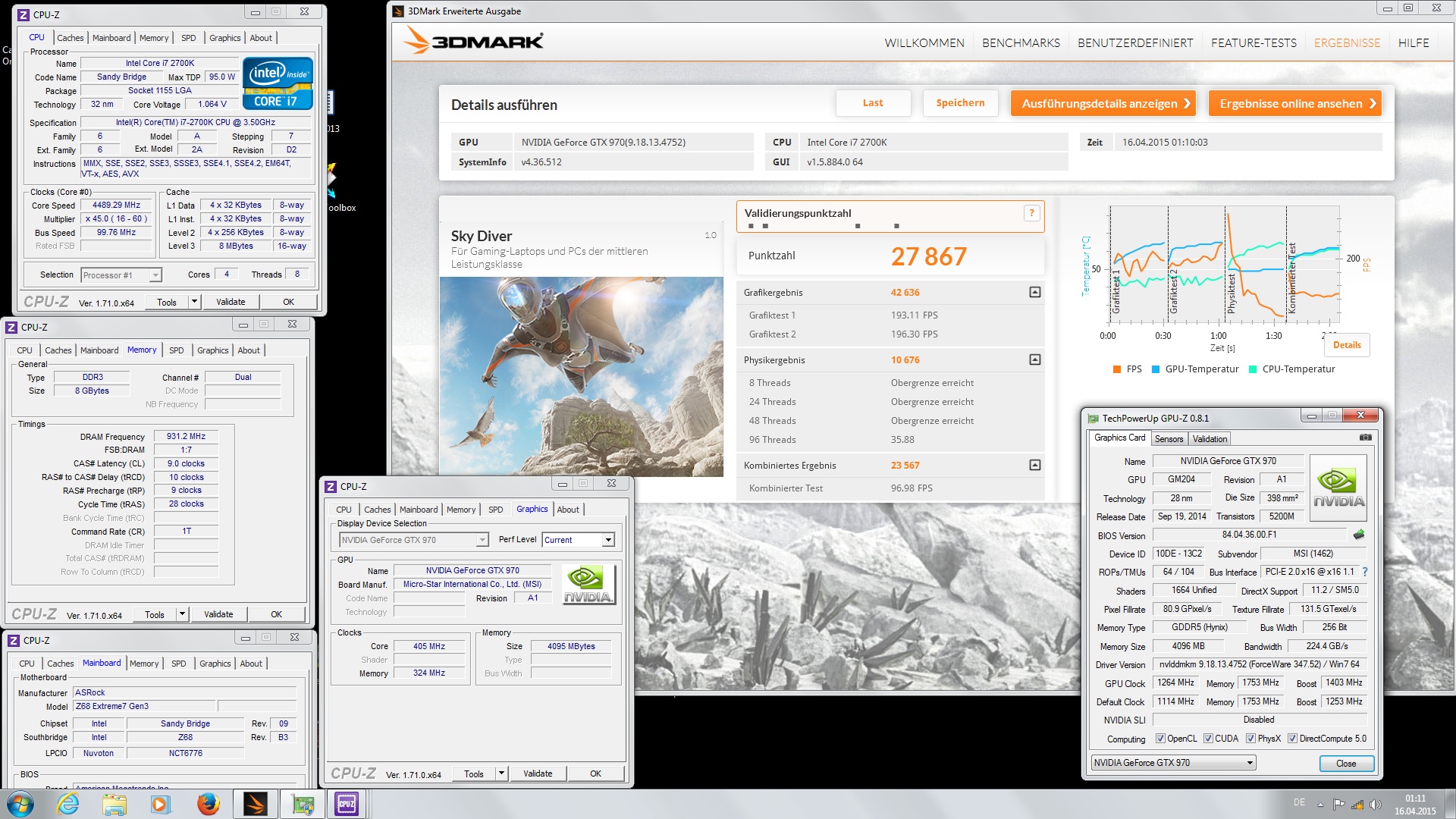The height and width of the screenshot is (819, 1456).
Task: Click OK in the top CPU-Z window
Action: click(288, 302)
